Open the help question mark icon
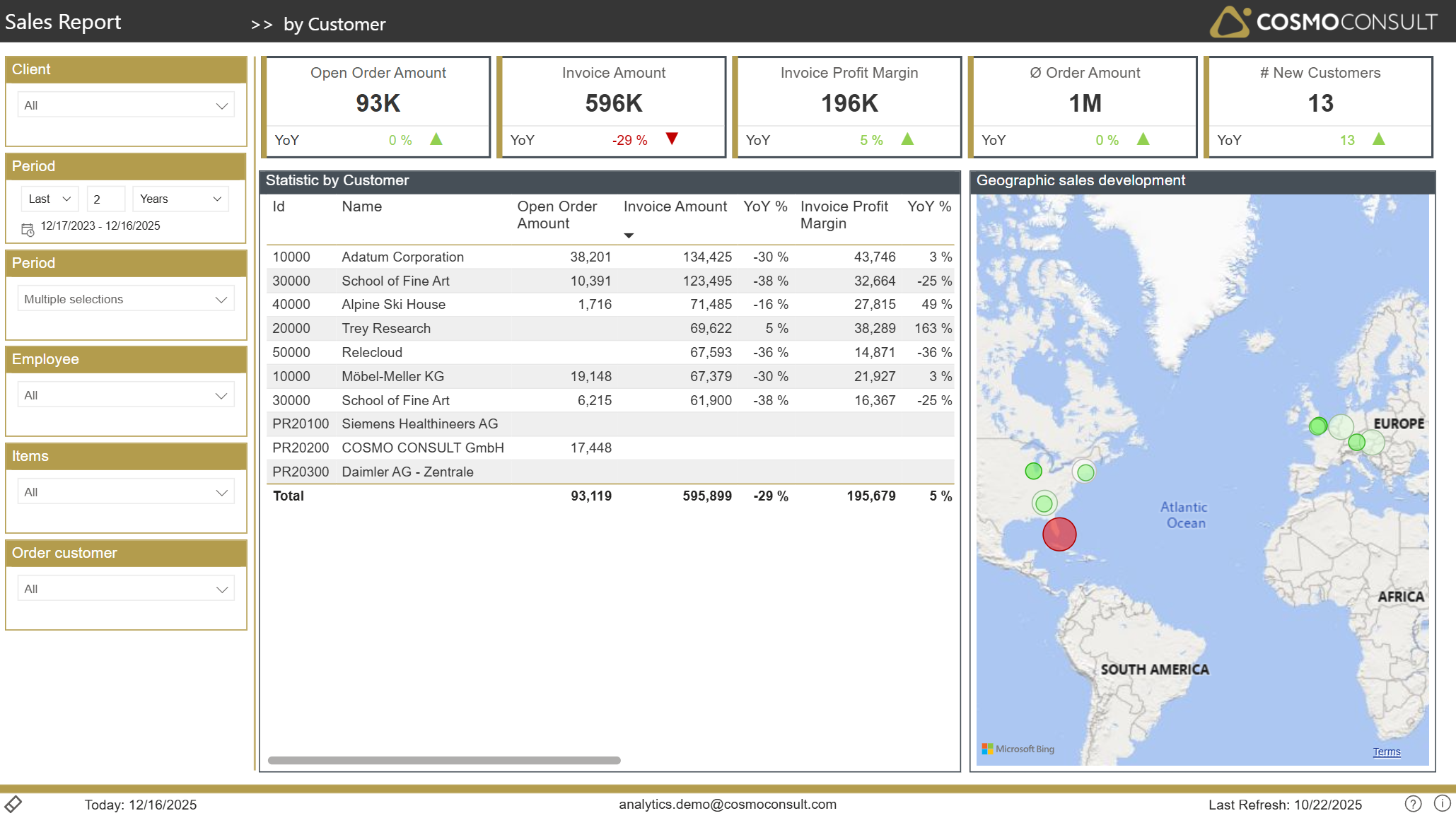Image resolution: width=1456 pixels, height=818 pixels. pyautogui.click(x=1412, y=804)
